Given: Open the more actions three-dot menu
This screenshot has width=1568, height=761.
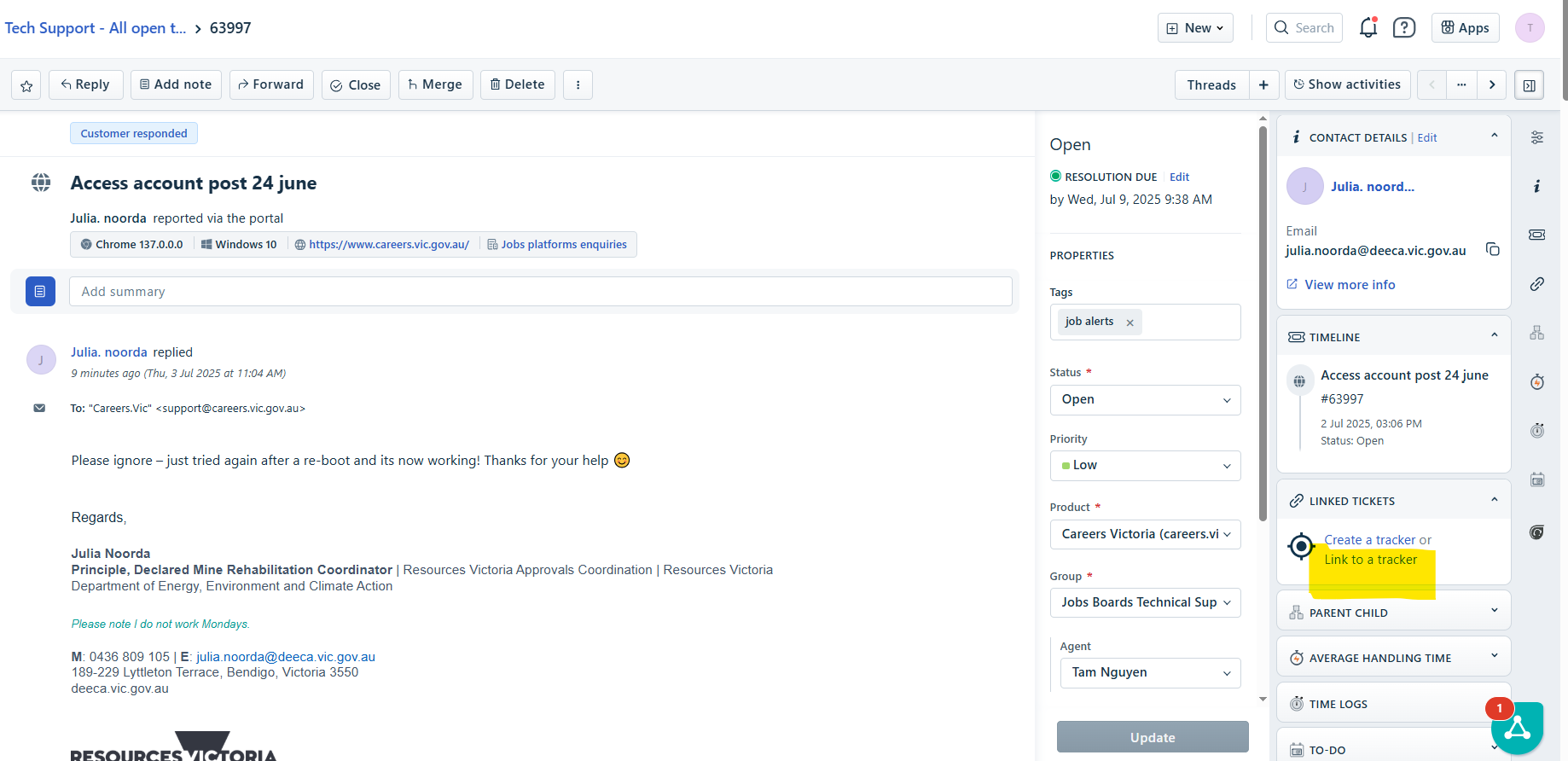Looking at the screenshot, I should (578, 84).
